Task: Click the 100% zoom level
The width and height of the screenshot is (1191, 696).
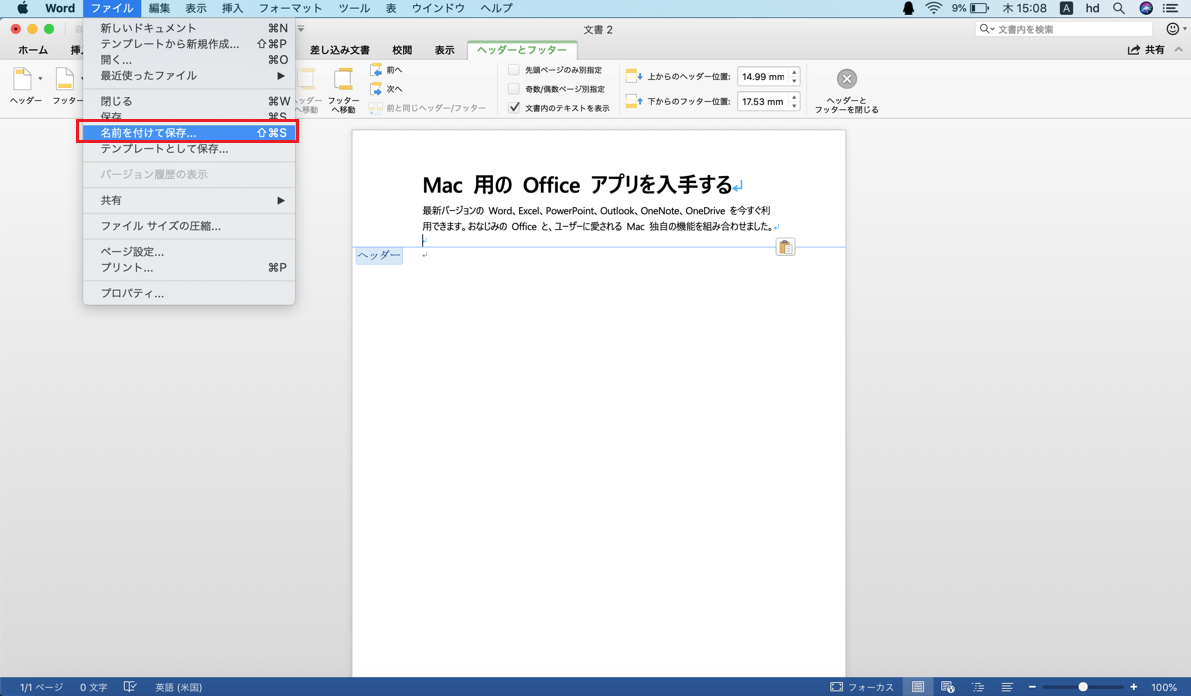Action: pyautogui.click(x=1164, y=687)
